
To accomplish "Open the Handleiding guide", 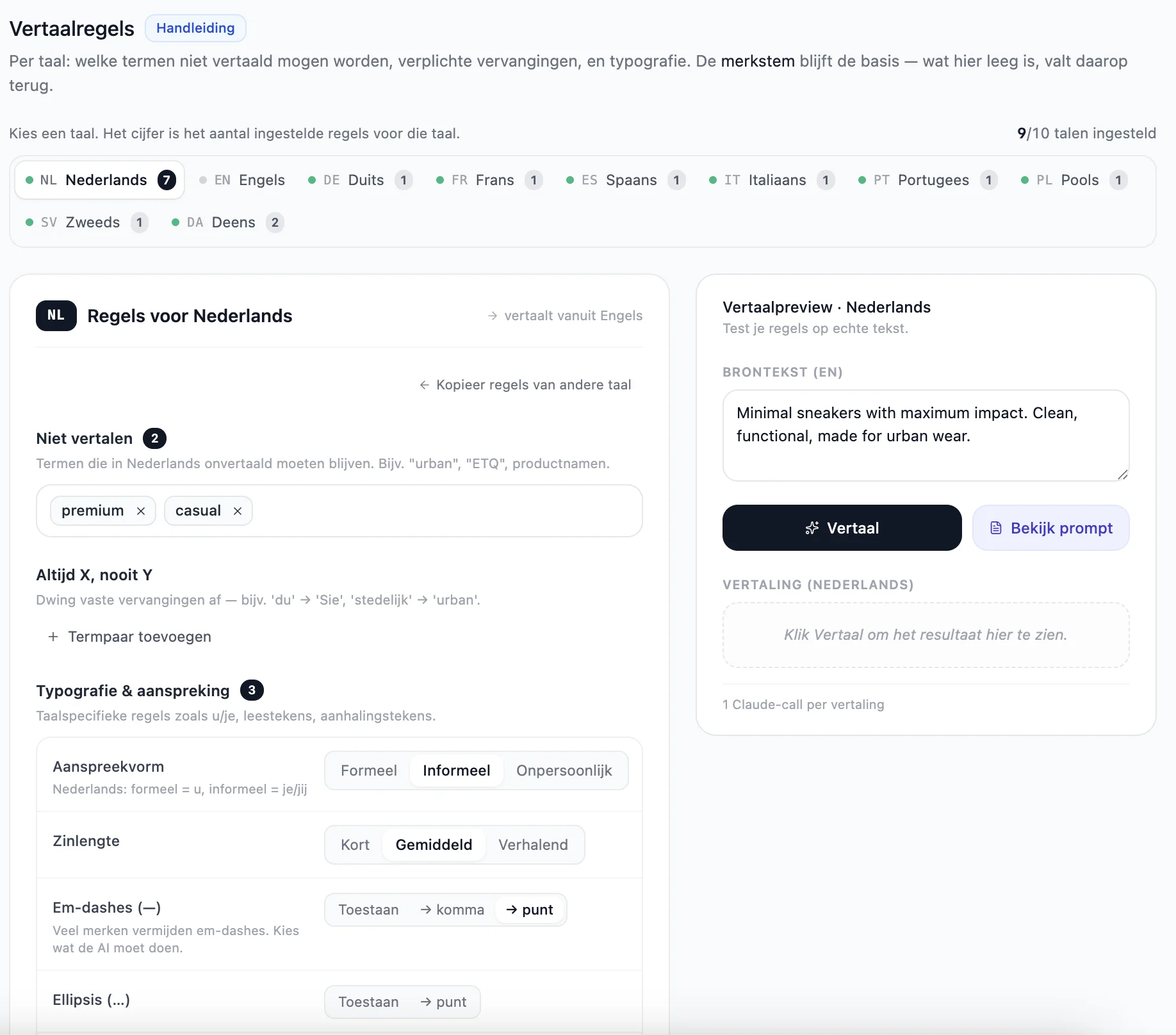I will click(195, 28).
